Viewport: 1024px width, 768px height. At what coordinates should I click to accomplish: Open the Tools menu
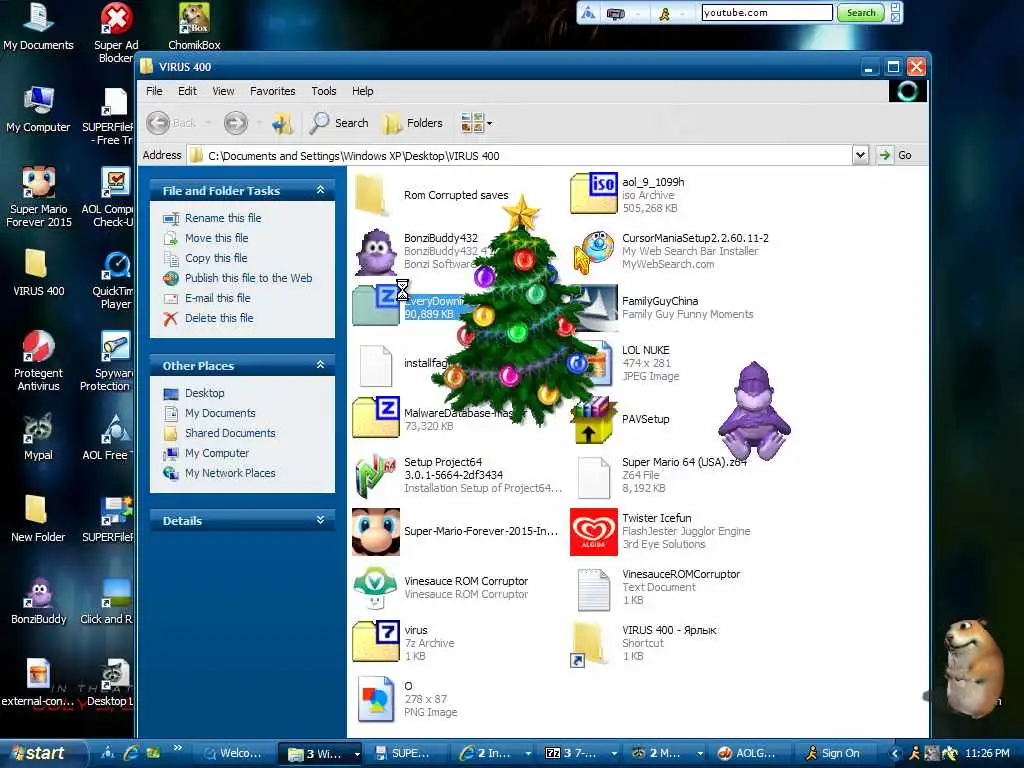tap(323, 91)
